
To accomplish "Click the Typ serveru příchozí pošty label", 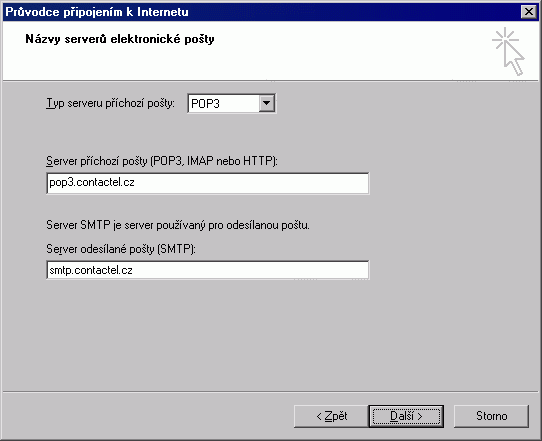I will (x=111, y=103).
